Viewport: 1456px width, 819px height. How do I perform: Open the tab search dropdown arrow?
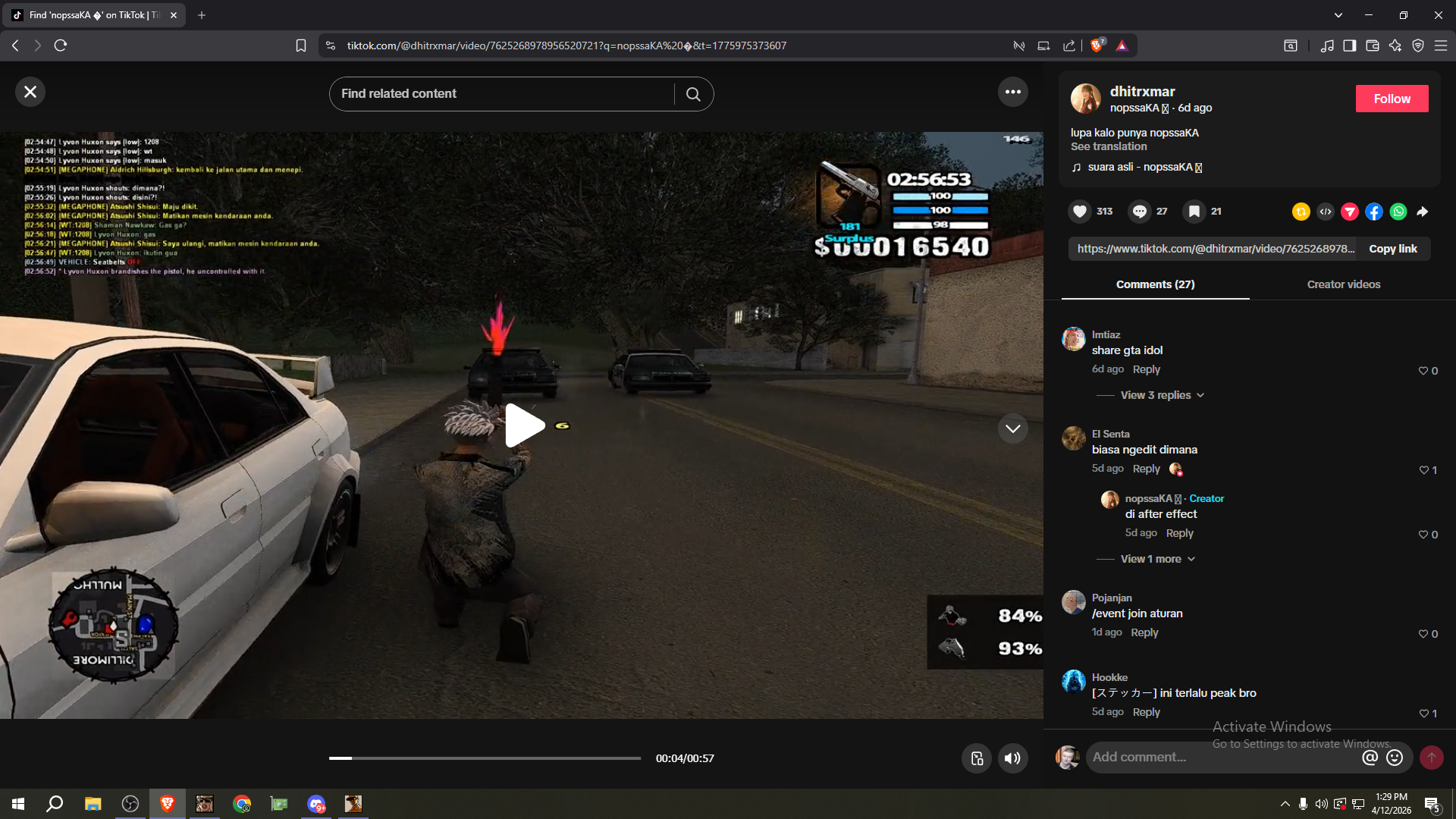pos(1338,15)
